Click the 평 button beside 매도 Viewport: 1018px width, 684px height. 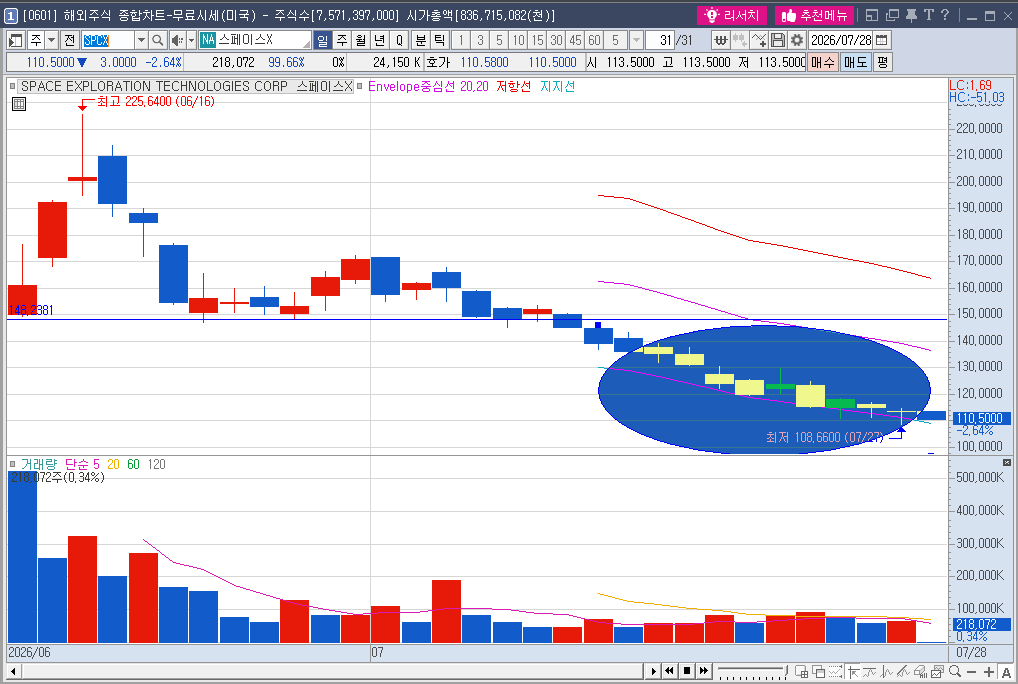tap(882, 62)
